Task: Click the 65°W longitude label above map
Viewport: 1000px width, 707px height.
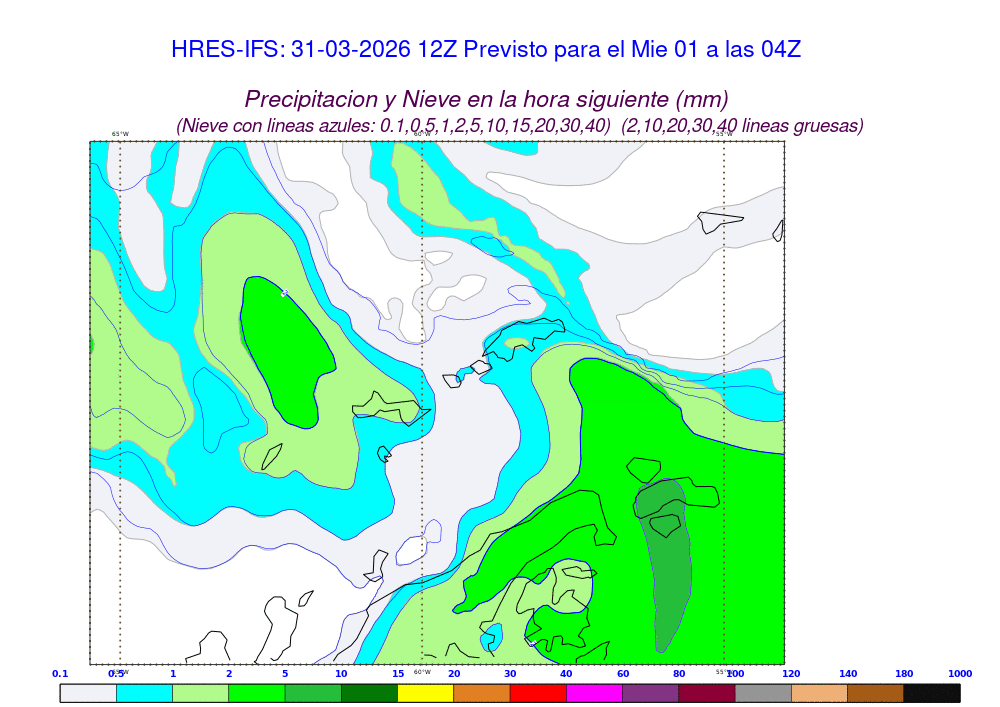Action: pyautogui.click(x=120, y=134)
